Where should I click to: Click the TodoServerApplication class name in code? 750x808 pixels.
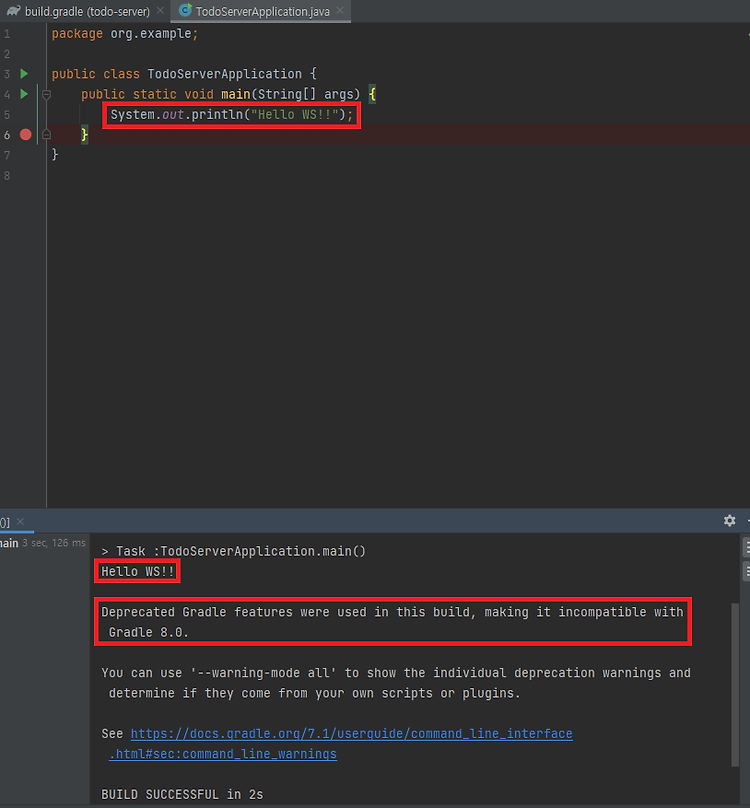point(225,74)
